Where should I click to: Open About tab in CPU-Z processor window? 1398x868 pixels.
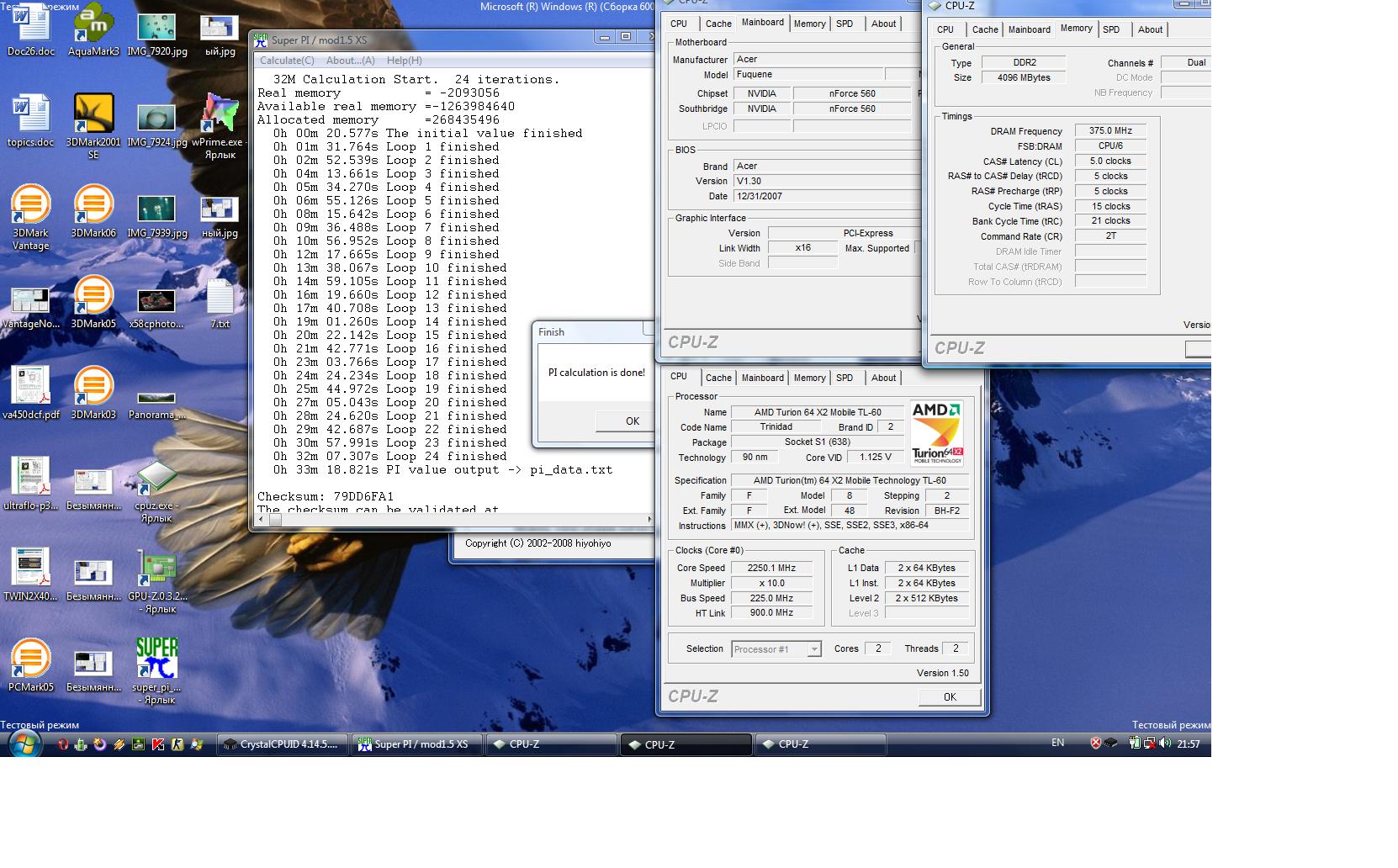pos(883,378)
